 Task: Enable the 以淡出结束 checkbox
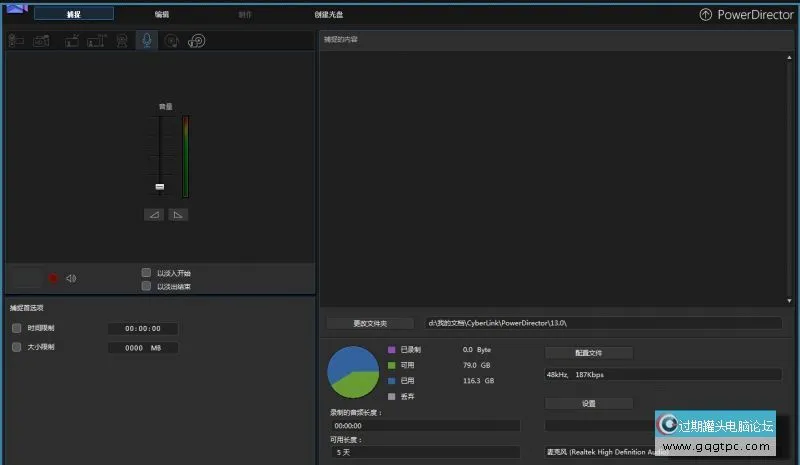point(147,286)
